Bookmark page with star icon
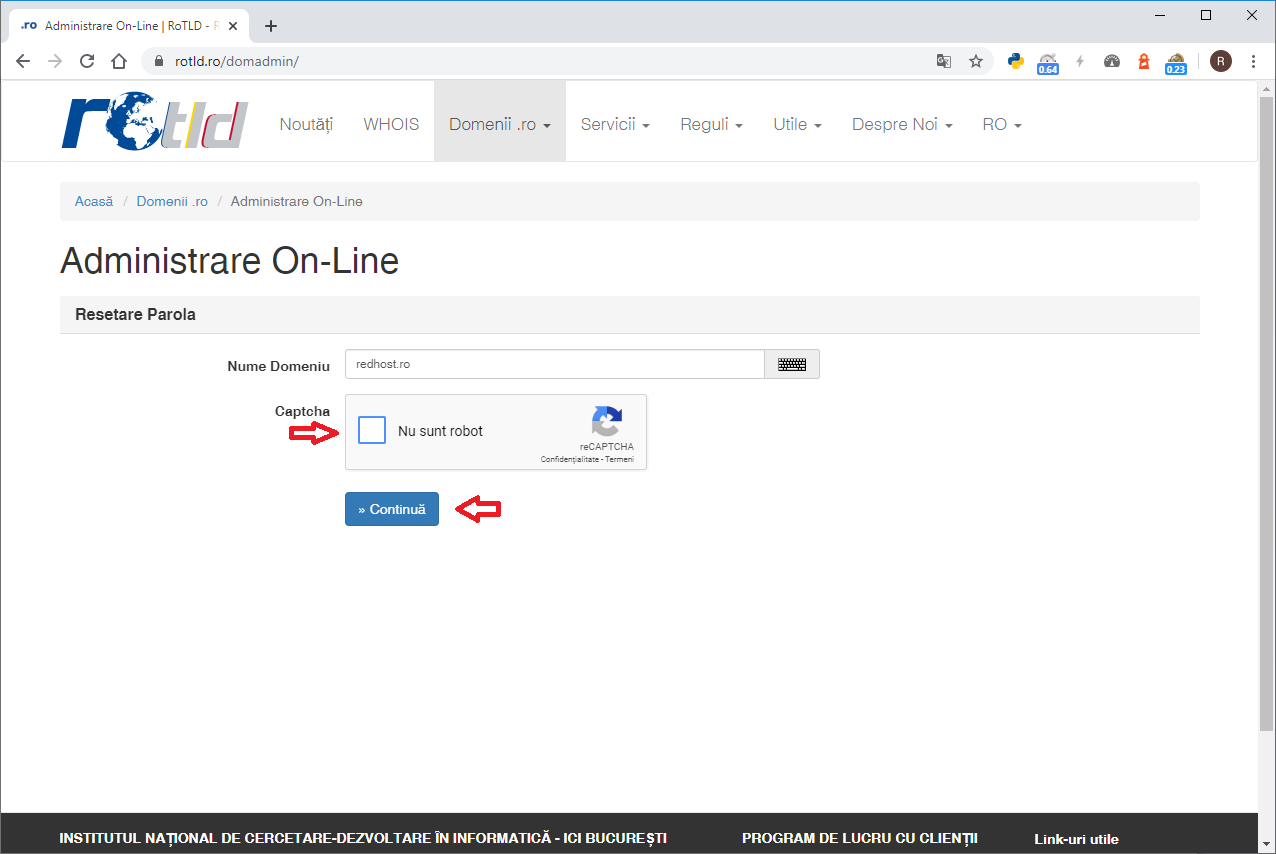Viewport: 1276px width, 854px height. coord(976,61)
